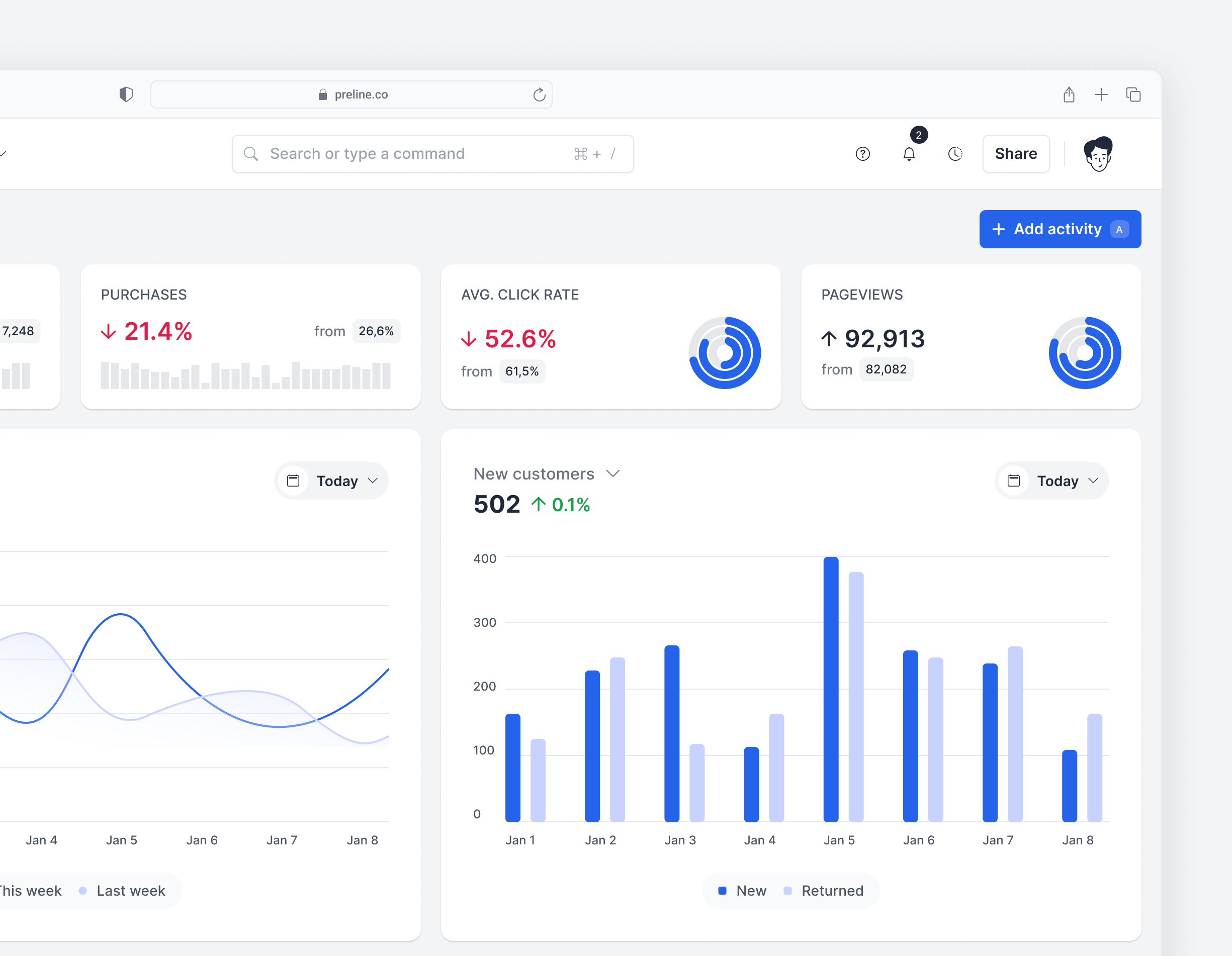Image resolution: width=1232 pixels, height=956 pixels.
Task: Toggle the Last week legend item
Action: coord(122,890)
